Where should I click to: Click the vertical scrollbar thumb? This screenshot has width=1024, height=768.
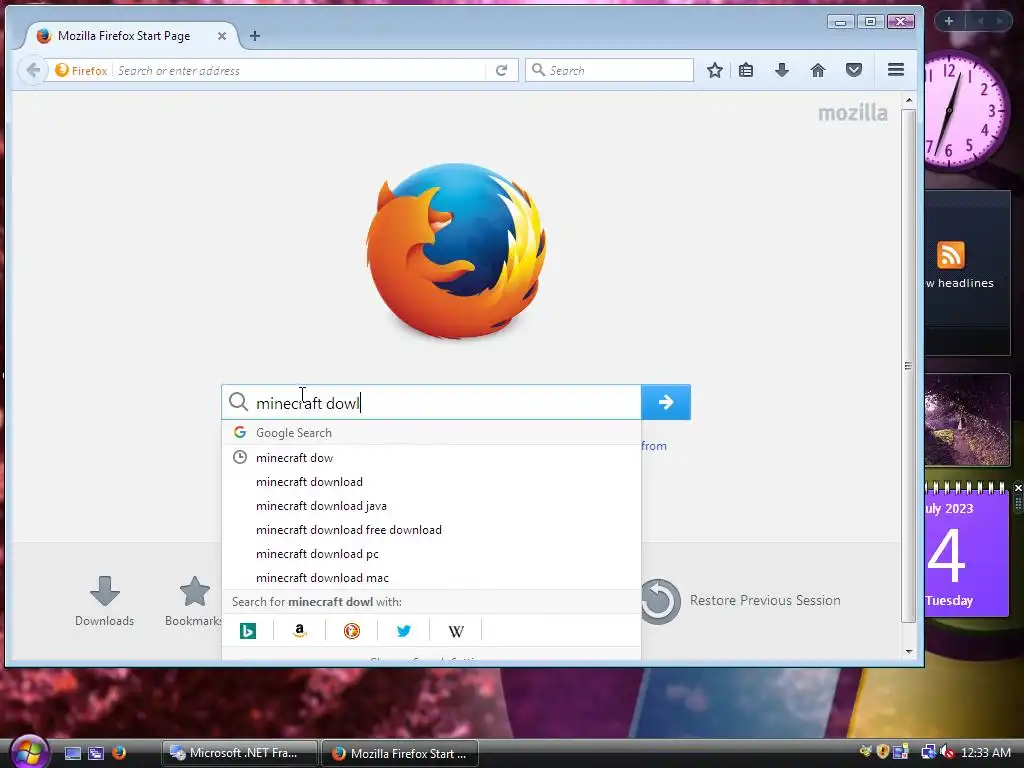click(x=908, y=366)
